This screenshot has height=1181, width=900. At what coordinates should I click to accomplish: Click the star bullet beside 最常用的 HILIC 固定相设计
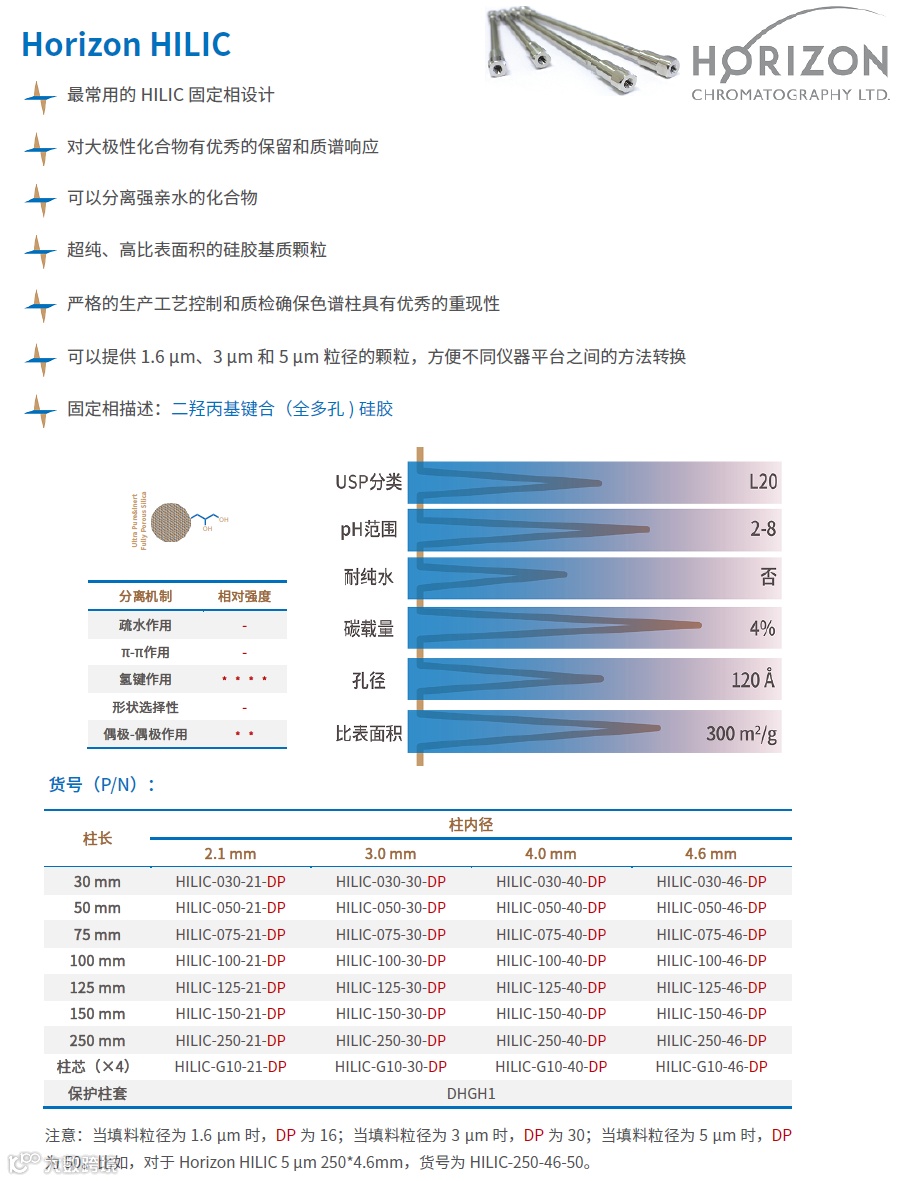(41, 96)
